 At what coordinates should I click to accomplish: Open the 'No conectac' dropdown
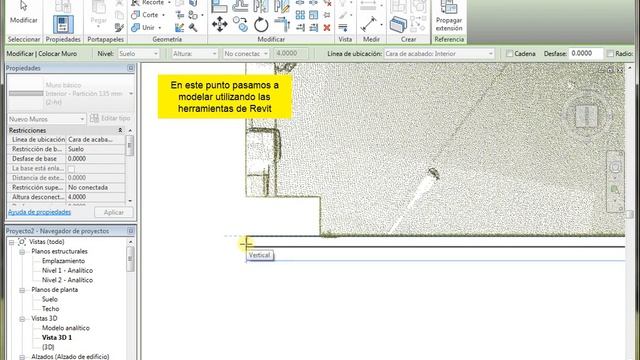(x=246, y=53)
